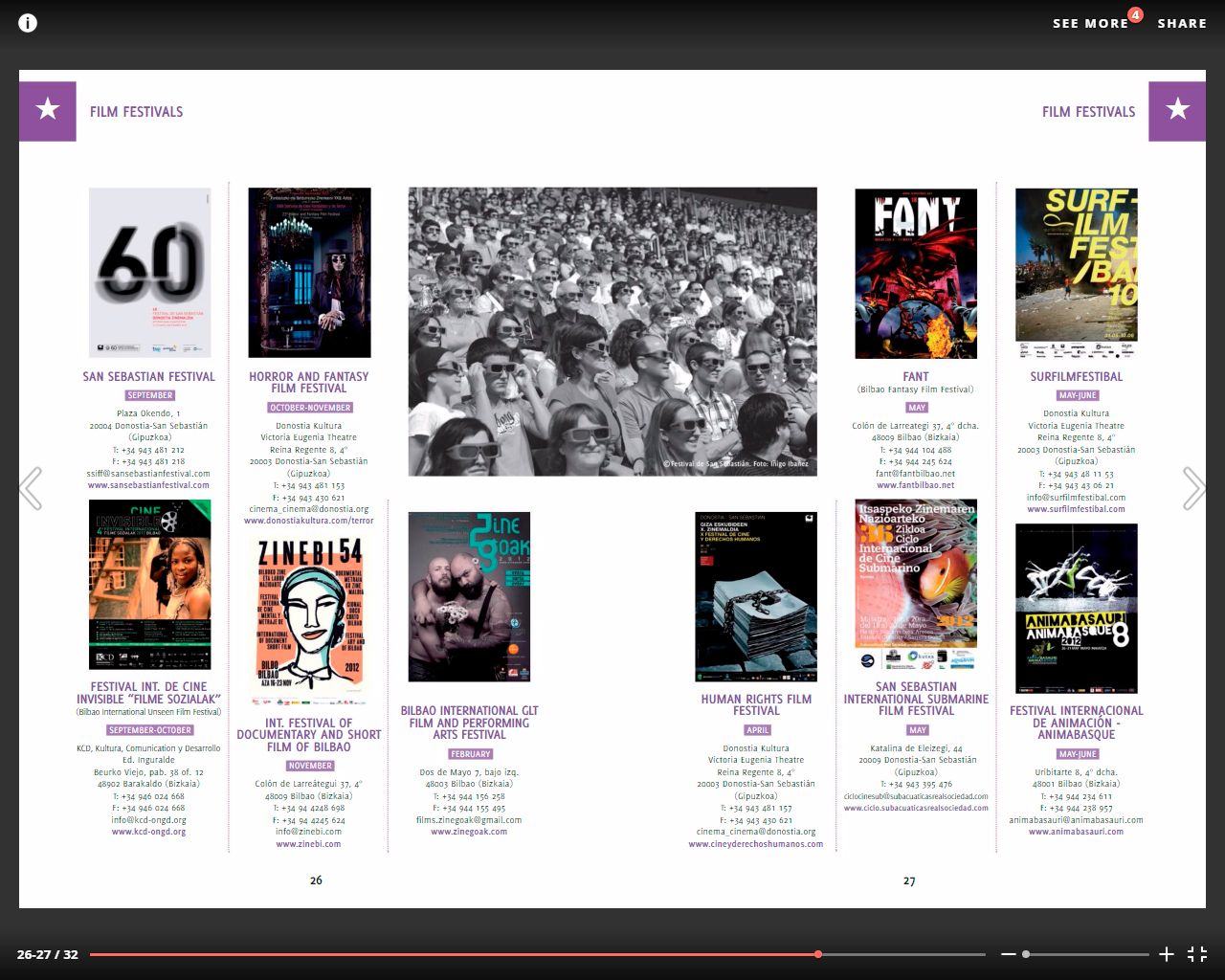Go to the previous page with left arrow
The height and width of the screenshot is (980, 1225).
(31, 488)
